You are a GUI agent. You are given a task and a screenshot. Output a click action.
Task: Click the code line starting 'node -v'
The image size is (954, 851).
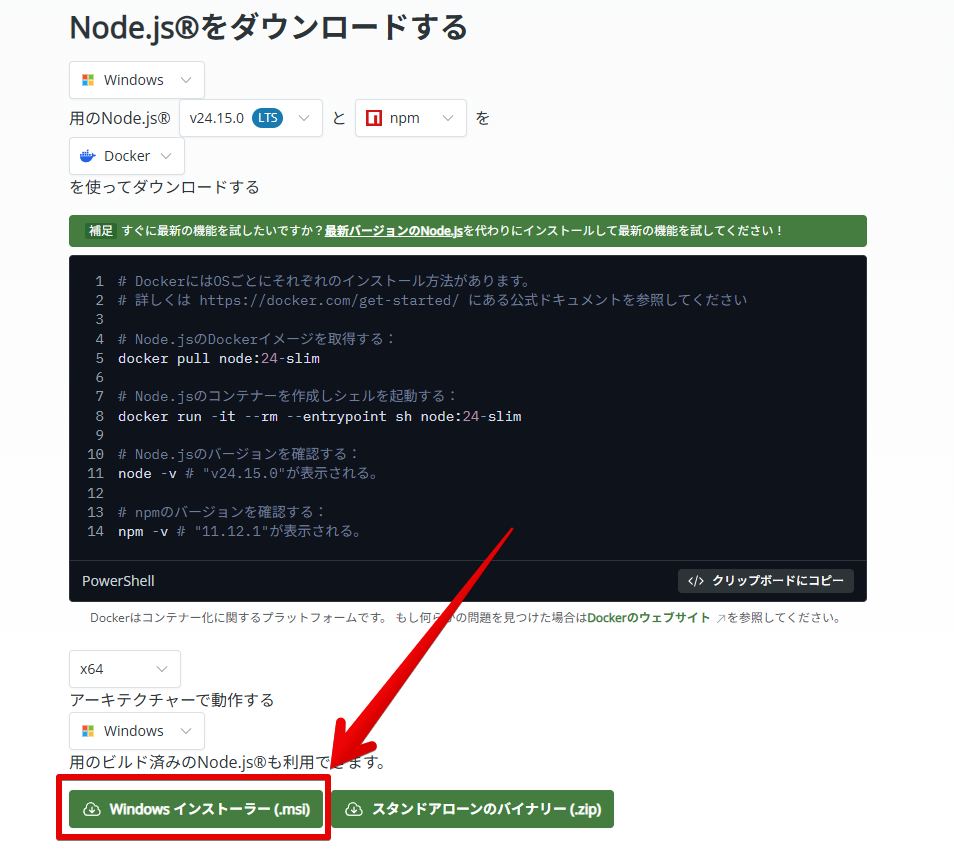point(248,473)
